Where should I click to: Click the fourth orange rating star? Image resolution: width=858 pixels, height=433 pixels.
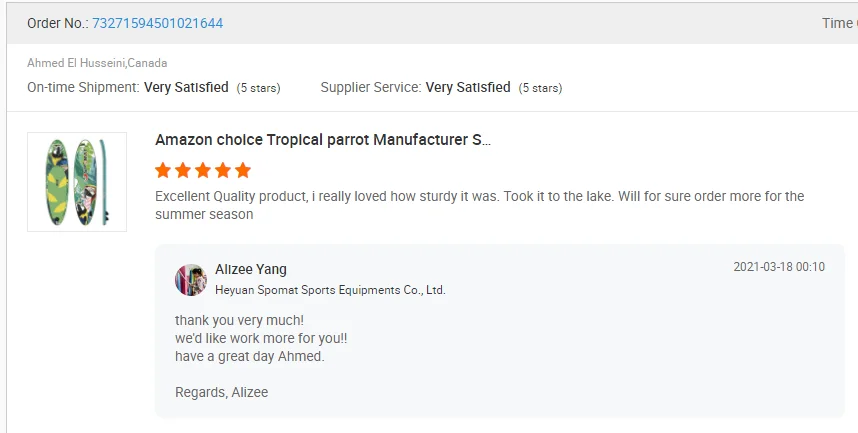tap(222, 170)
